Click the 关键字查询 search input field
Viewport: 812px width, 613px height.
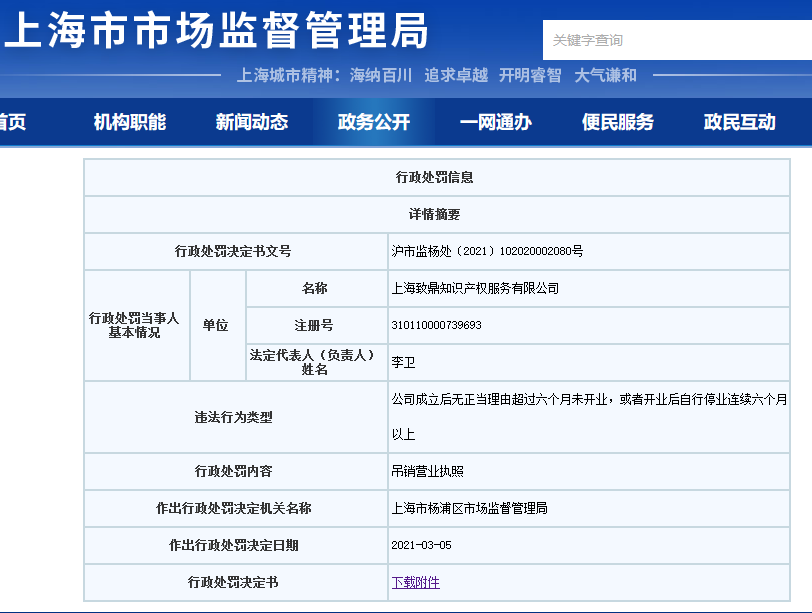point(677,40)
